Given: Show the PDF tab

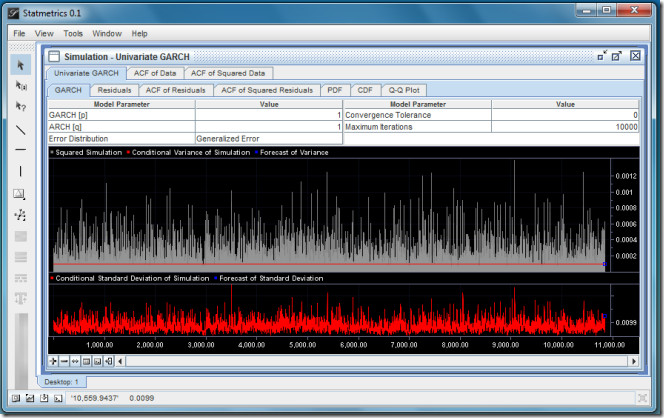Looking at the screenshot, I should [335, 90].
